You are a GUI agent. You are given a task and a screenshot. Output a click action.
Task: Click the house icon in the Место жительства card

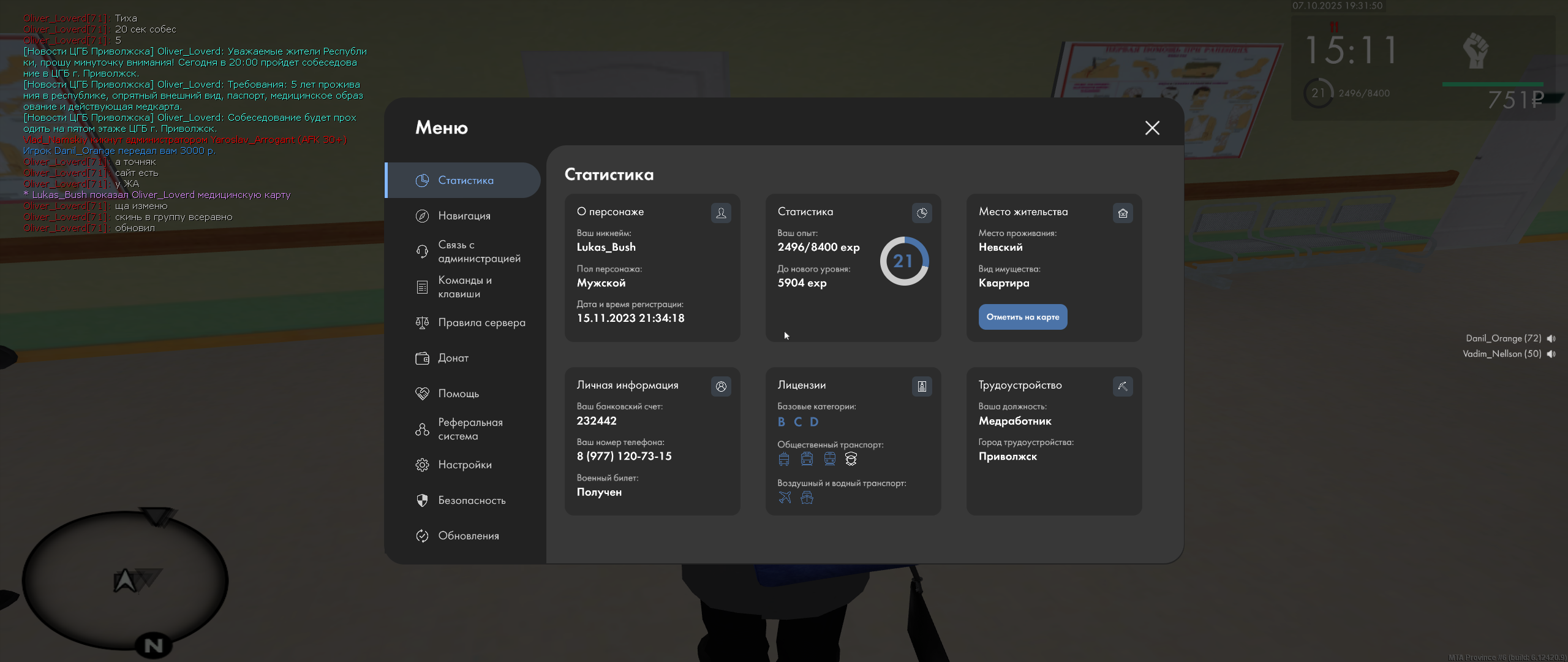coord(1123,213)
